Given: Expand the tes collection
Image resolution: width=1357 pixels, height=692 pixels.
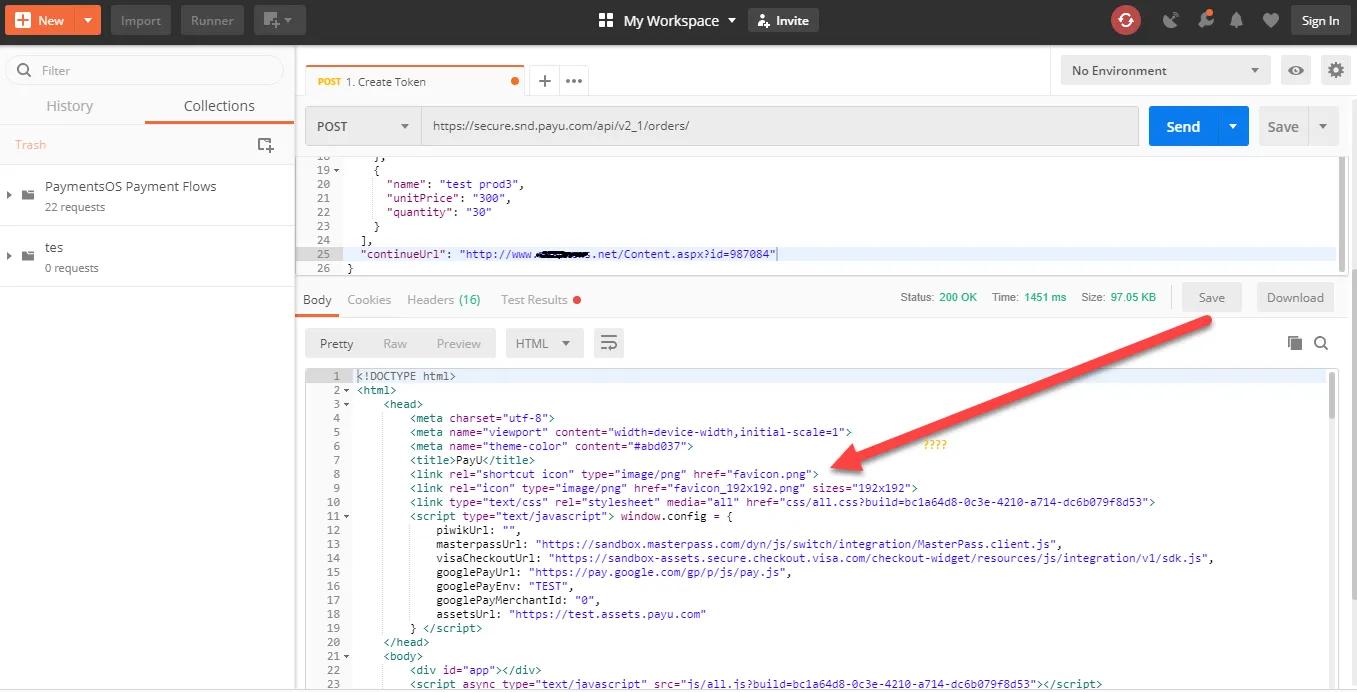Looking at the screenshot, I should 9,256.
